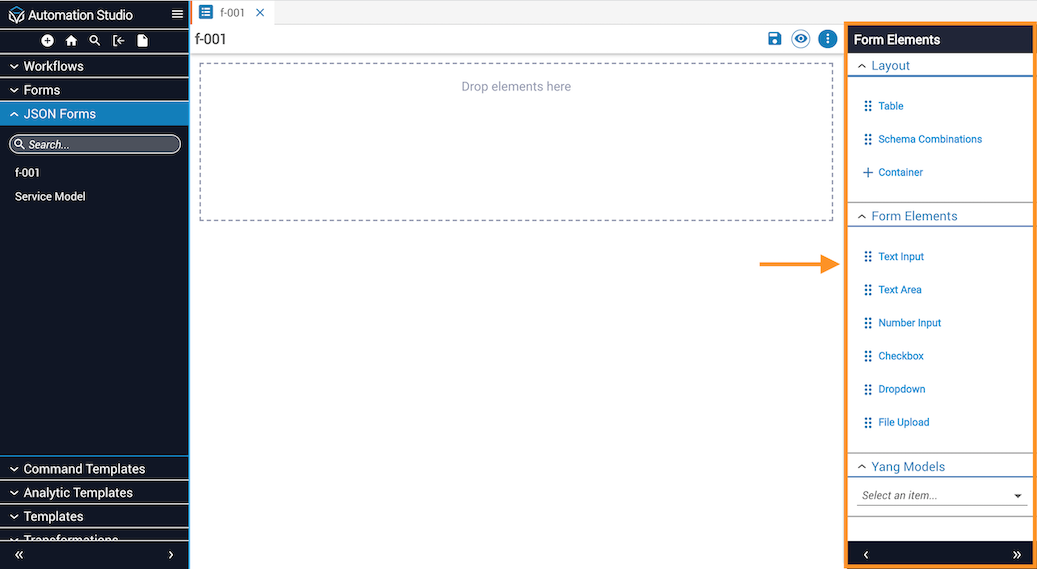Grab the Schema Combinations drag handle

coord(868,139)
